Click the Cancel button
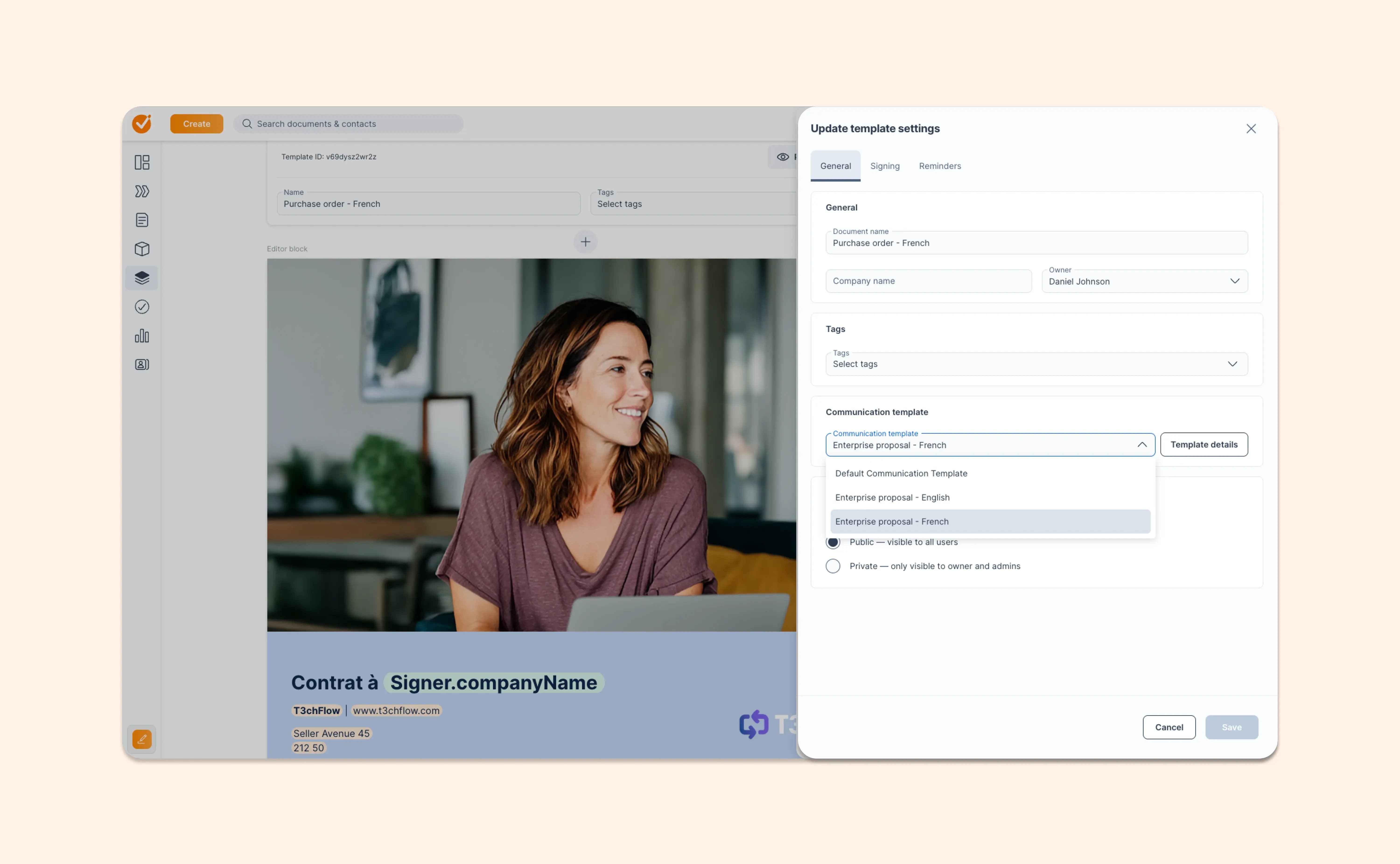Image resolution: width=1400 pixels, height=864 pixels. coord(1169,728)
